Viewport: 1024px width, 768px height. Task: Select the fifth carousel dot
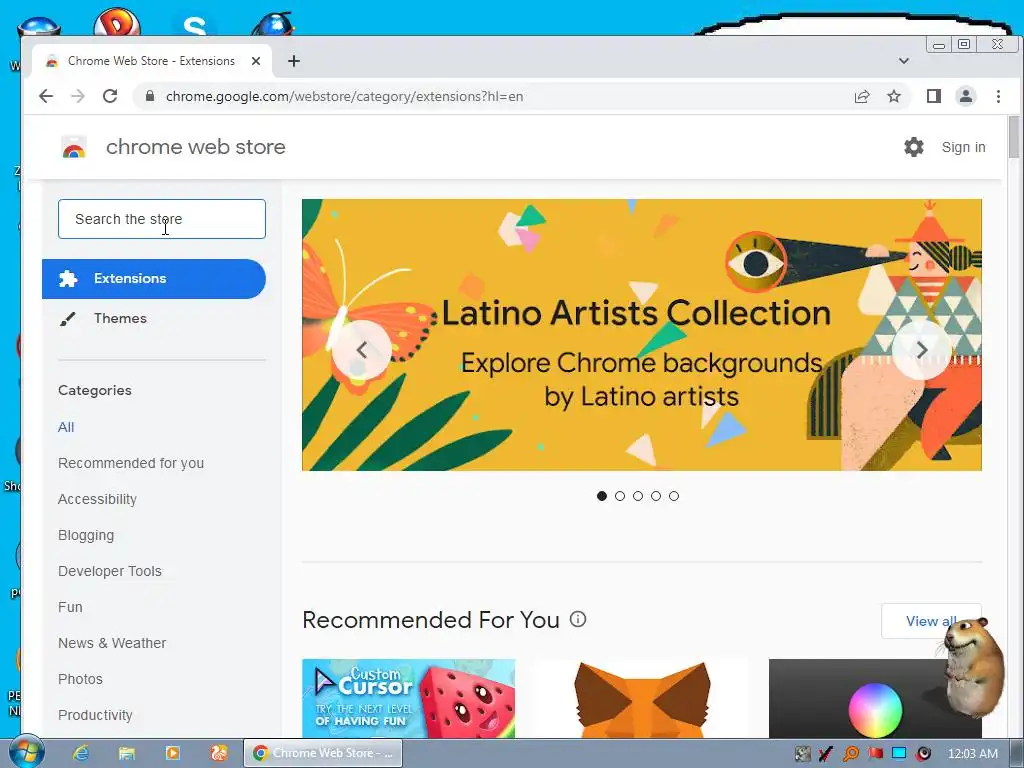pos(674,496)
